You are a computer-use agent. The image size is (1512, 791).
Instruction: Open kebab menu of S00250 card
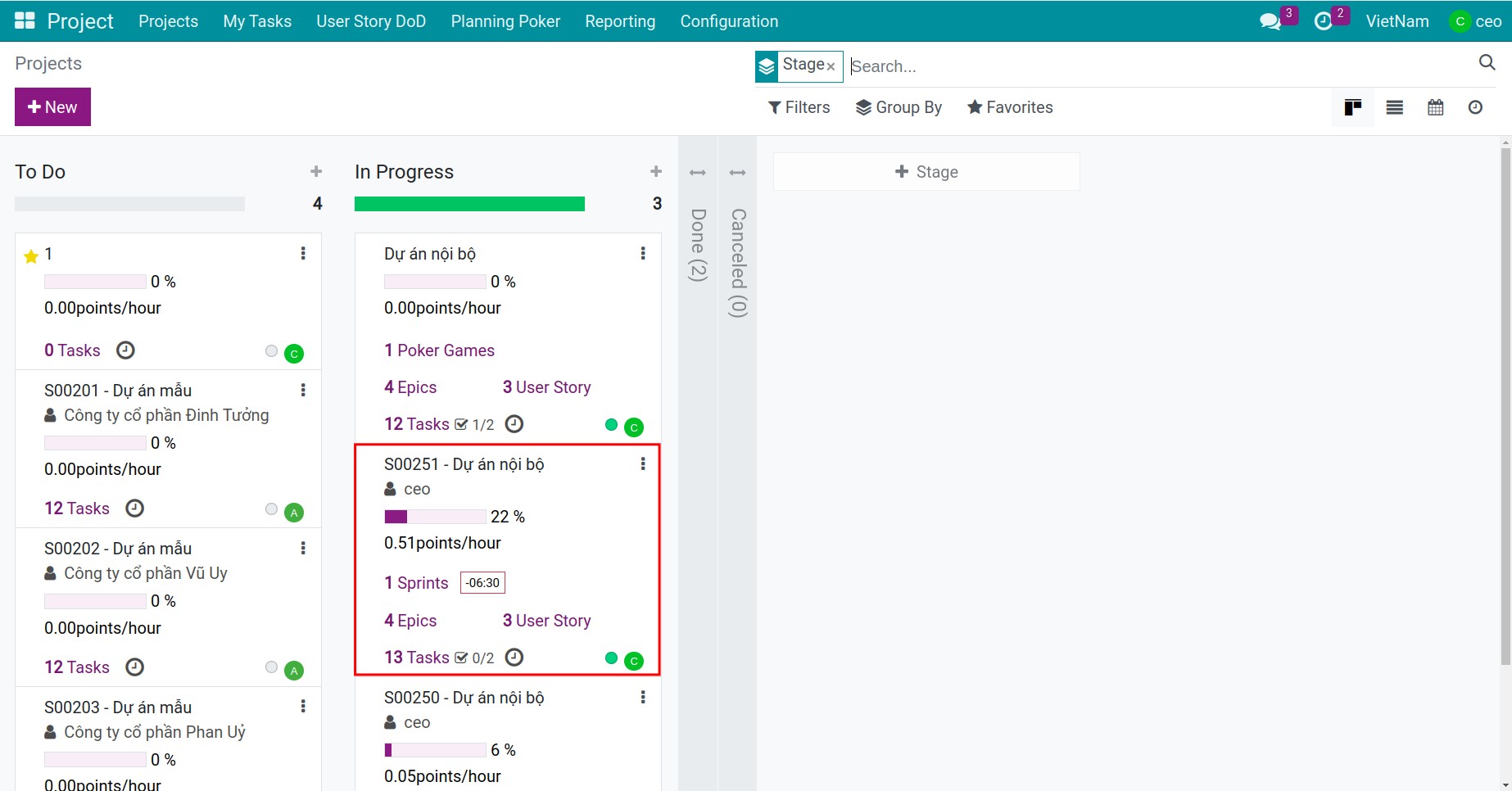coord(643,698)
